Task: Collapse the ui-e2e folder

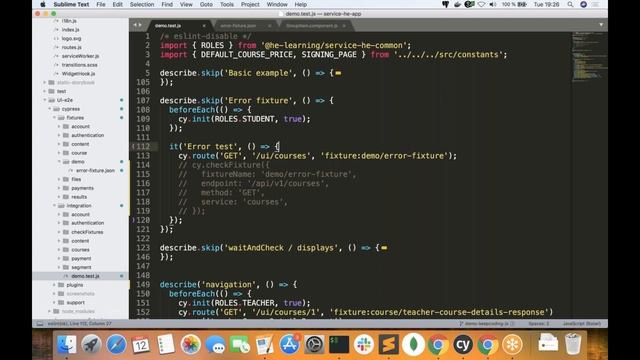Action: click(45, 100)
